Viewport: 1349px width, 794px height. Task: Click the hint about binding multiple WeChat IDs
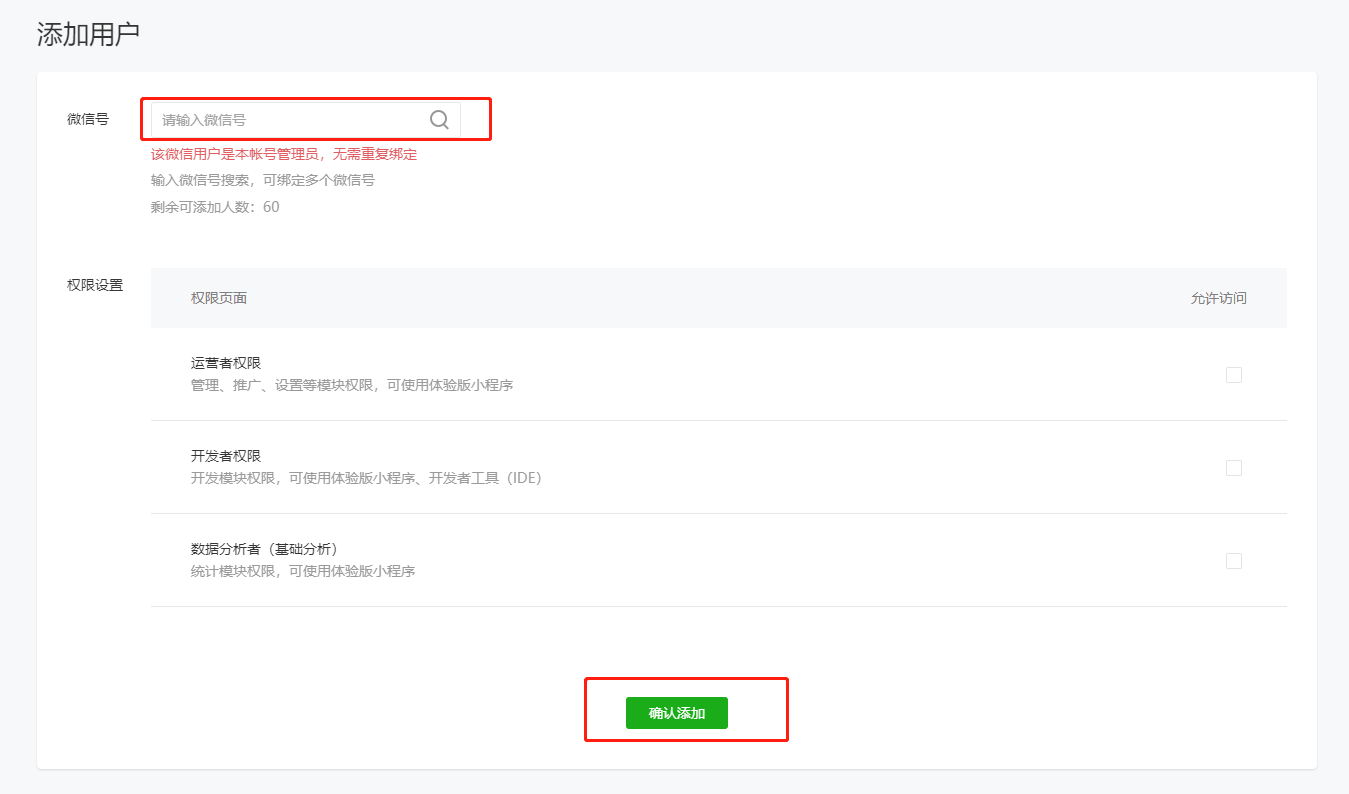(x=262, y=180)
